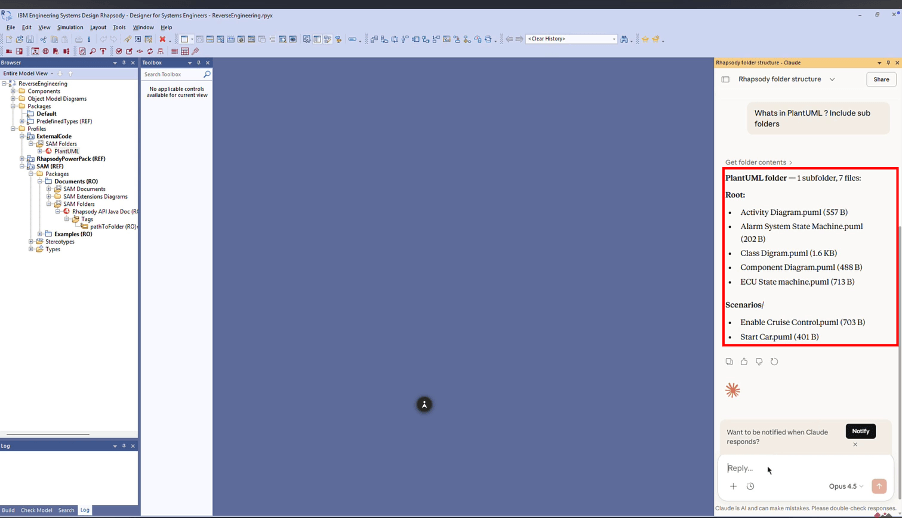
Task: Open the Entire Model View dropdown
Action: tap(52, 74)
